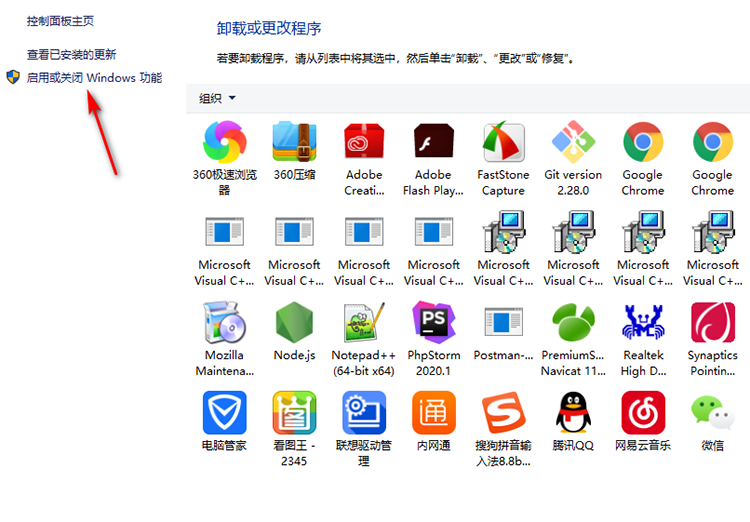Select the Mozilla Maintenance Service icon

(224, 322)
